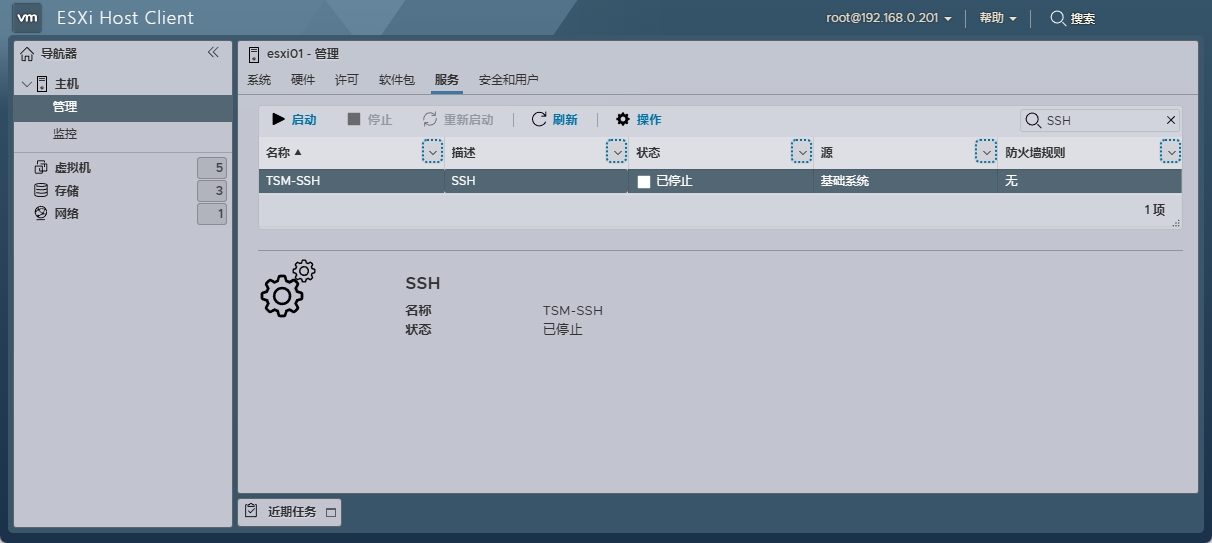Open 网络 networking in the navigator
This screenshot has height=543, width=1212.
[66, 214]
